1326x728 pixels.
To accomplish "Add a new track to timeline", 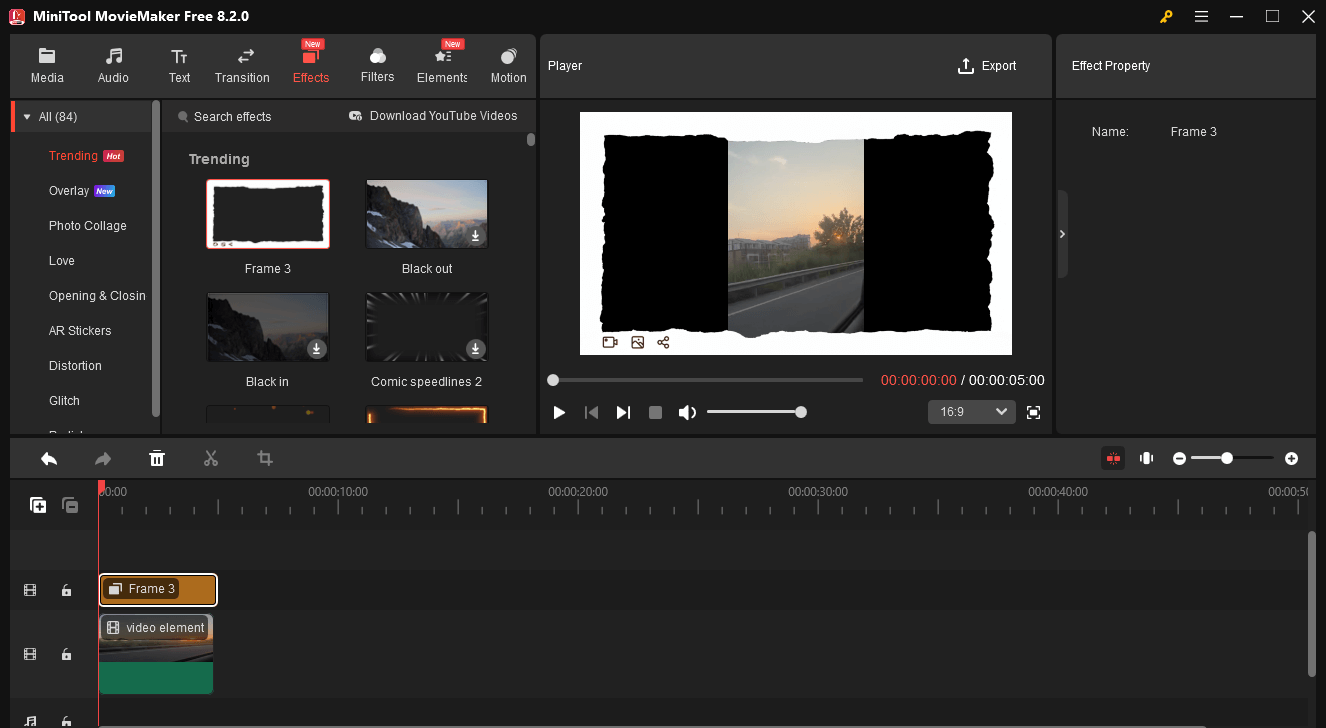I will [x=38, y=505].
